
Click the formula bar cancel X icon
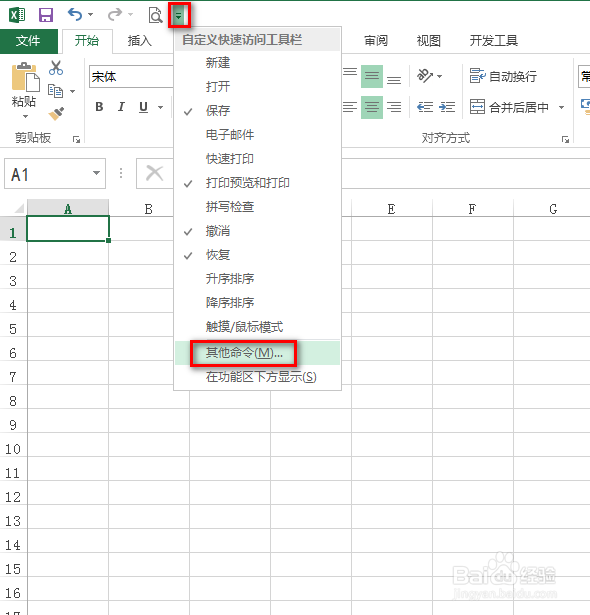coord(155,173)
